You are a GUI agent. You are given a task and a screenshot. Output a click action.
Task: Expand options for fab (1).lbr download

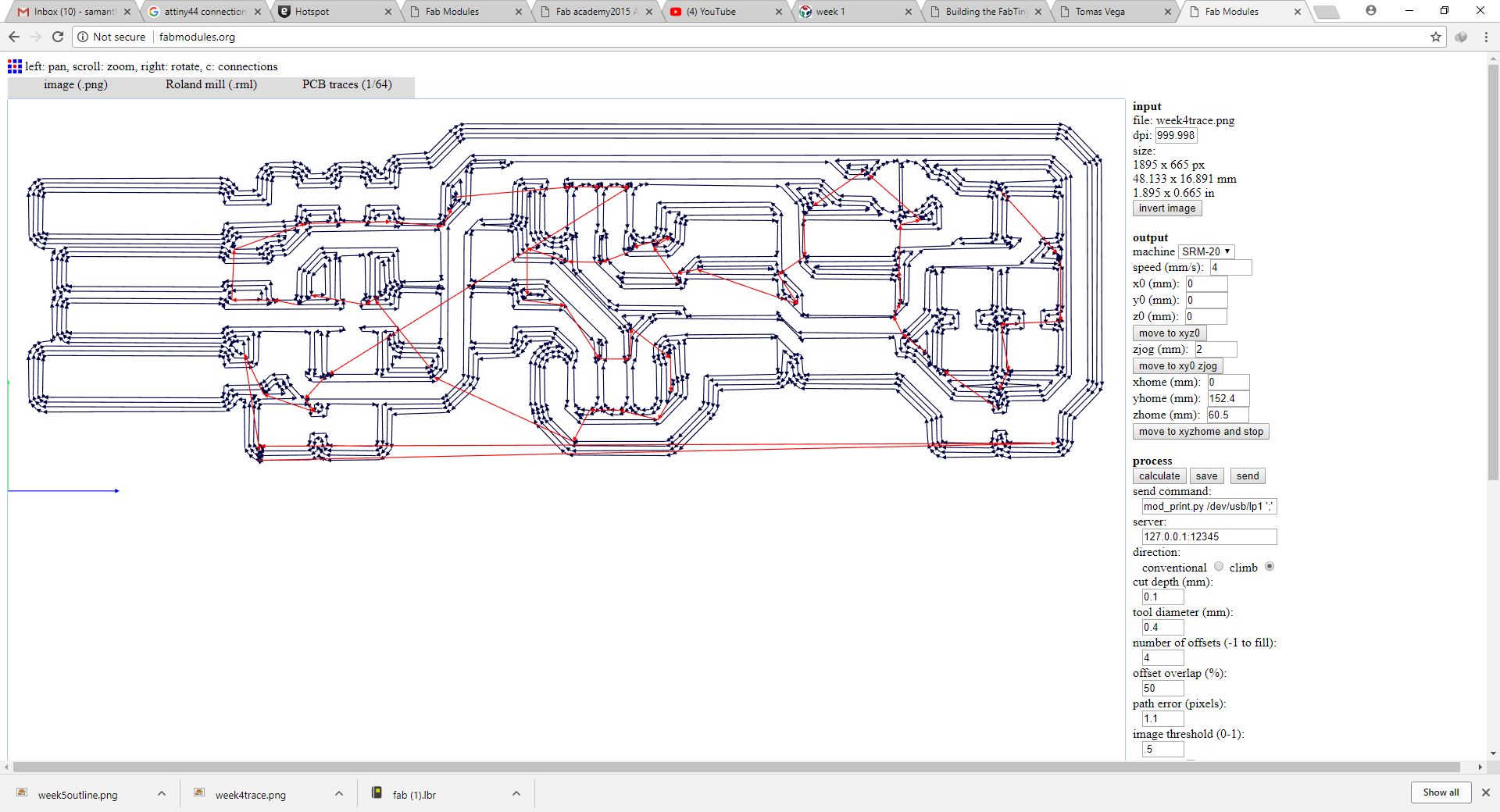click(516, 793)
